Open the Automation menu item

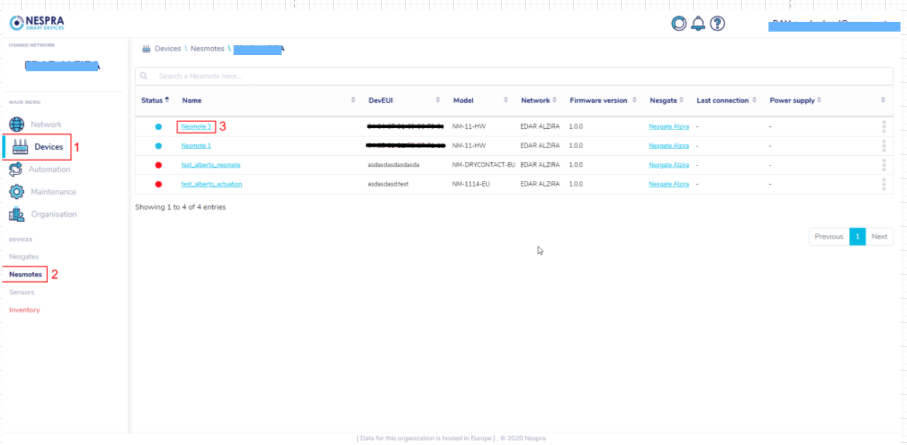coord(48,169)
